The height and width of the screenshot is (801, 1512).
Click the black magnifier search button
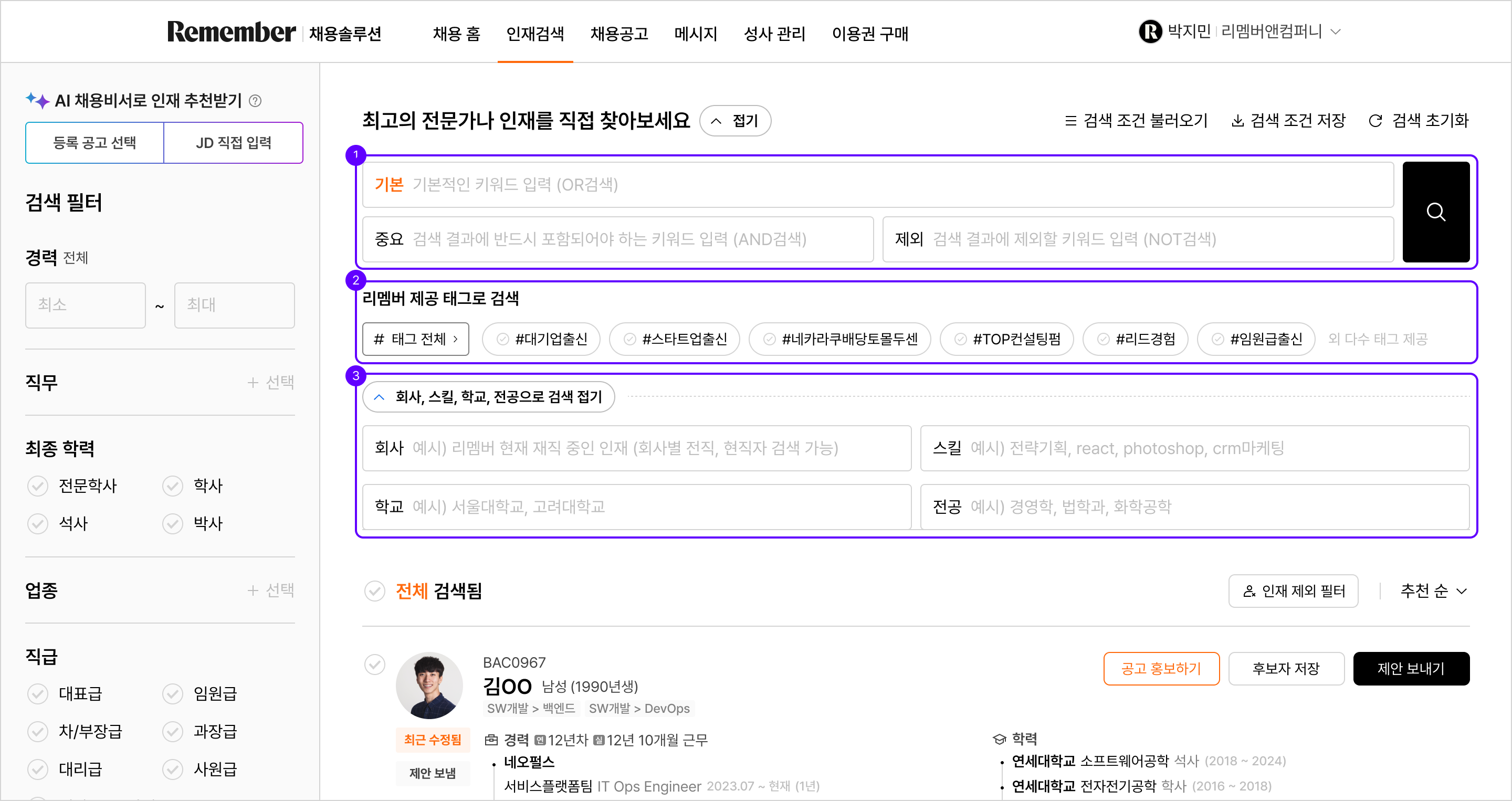[1435, 212]
